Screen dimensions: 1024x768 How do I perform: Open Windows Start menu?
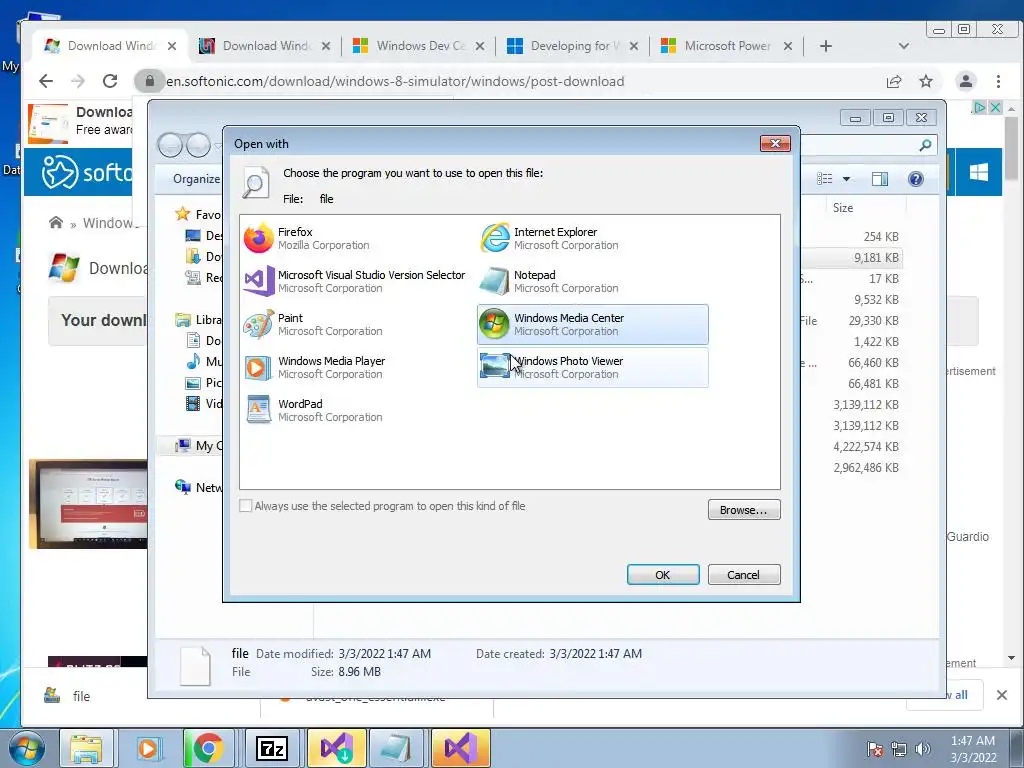pos(26,748)
